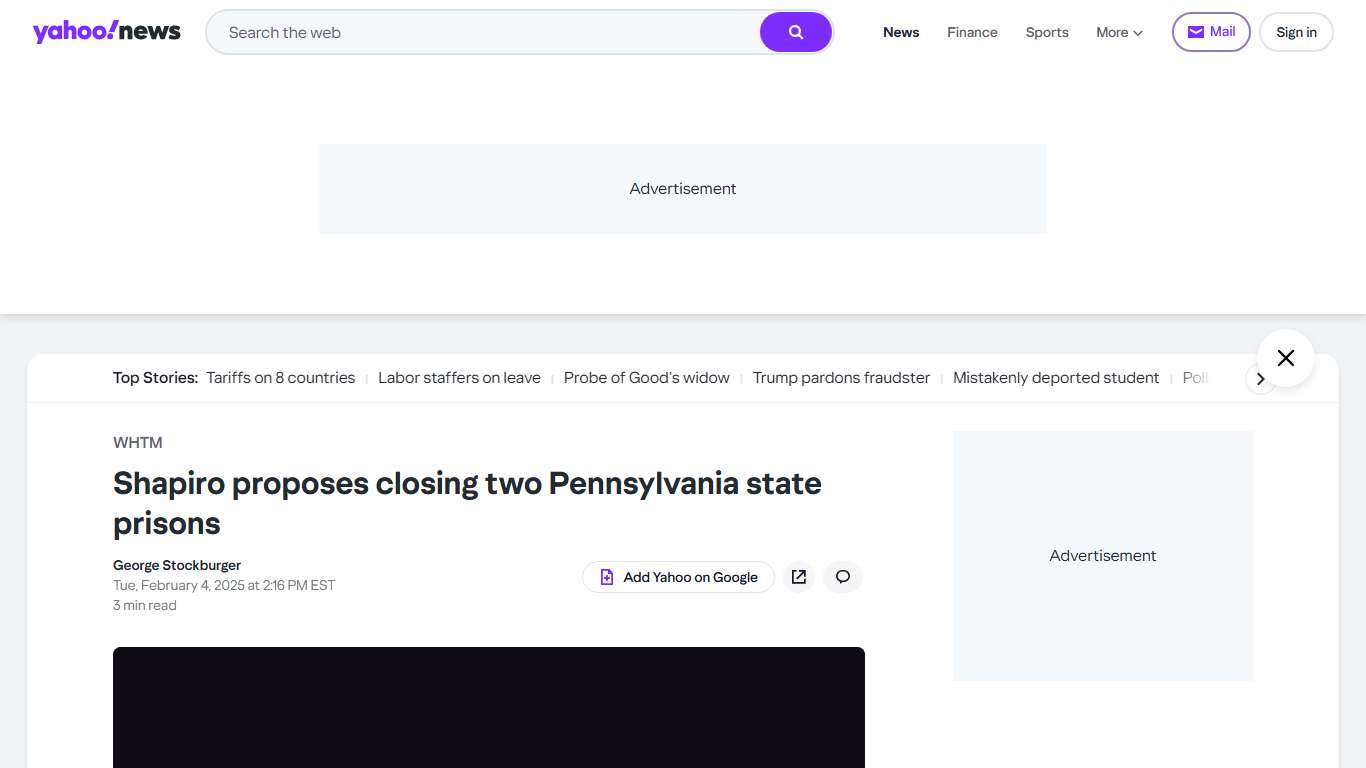The image size is (1366, 768).
Task: Expand the More dropdown menu
Action: click(x=1119, y=32)
